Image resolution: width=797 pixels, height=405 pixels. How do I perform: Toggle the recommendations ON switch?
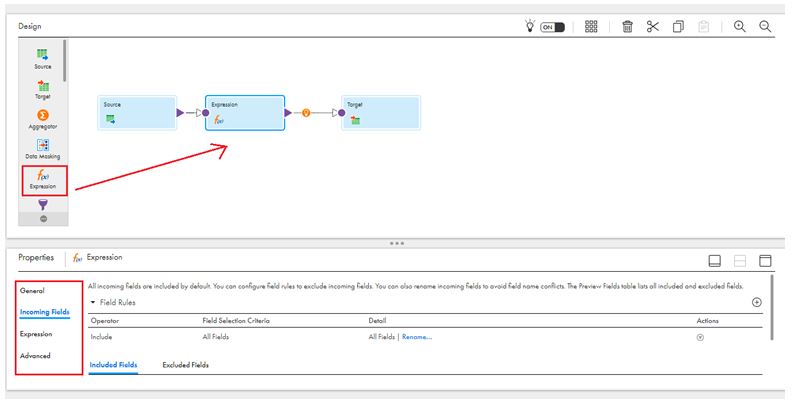553,27
